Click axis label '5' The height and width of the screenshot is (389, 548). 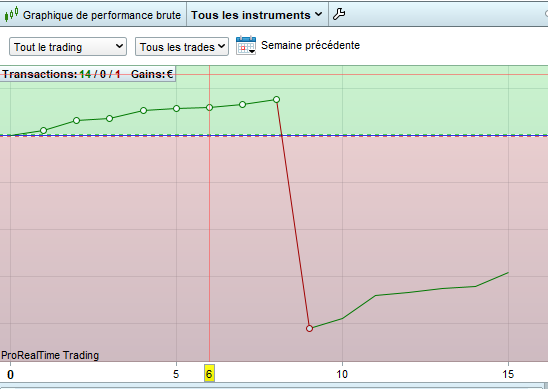tap(176, 374)
